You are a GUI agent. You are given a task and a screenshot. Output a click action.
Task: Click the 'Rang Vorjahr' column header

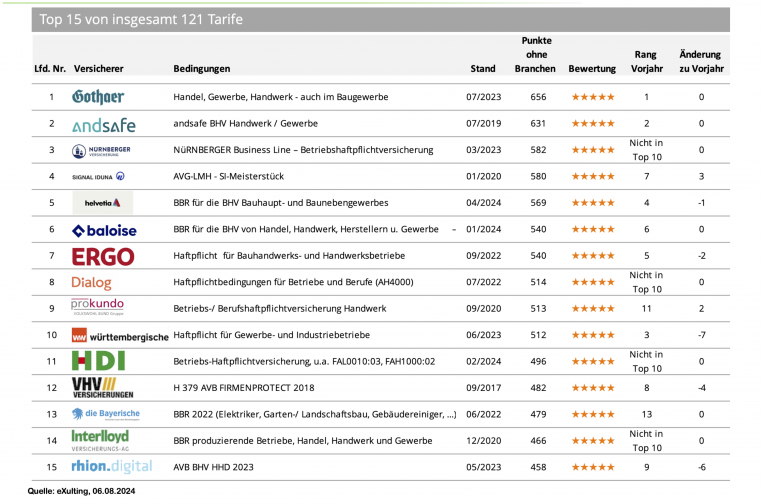(647, 62)
